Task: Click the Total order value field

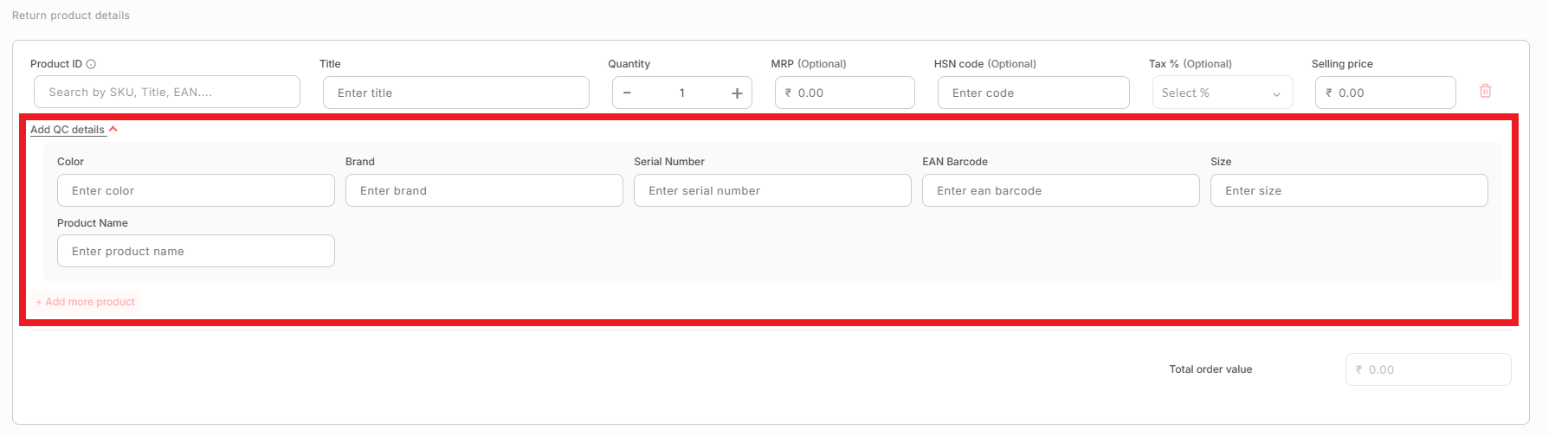Action: 1429,369
